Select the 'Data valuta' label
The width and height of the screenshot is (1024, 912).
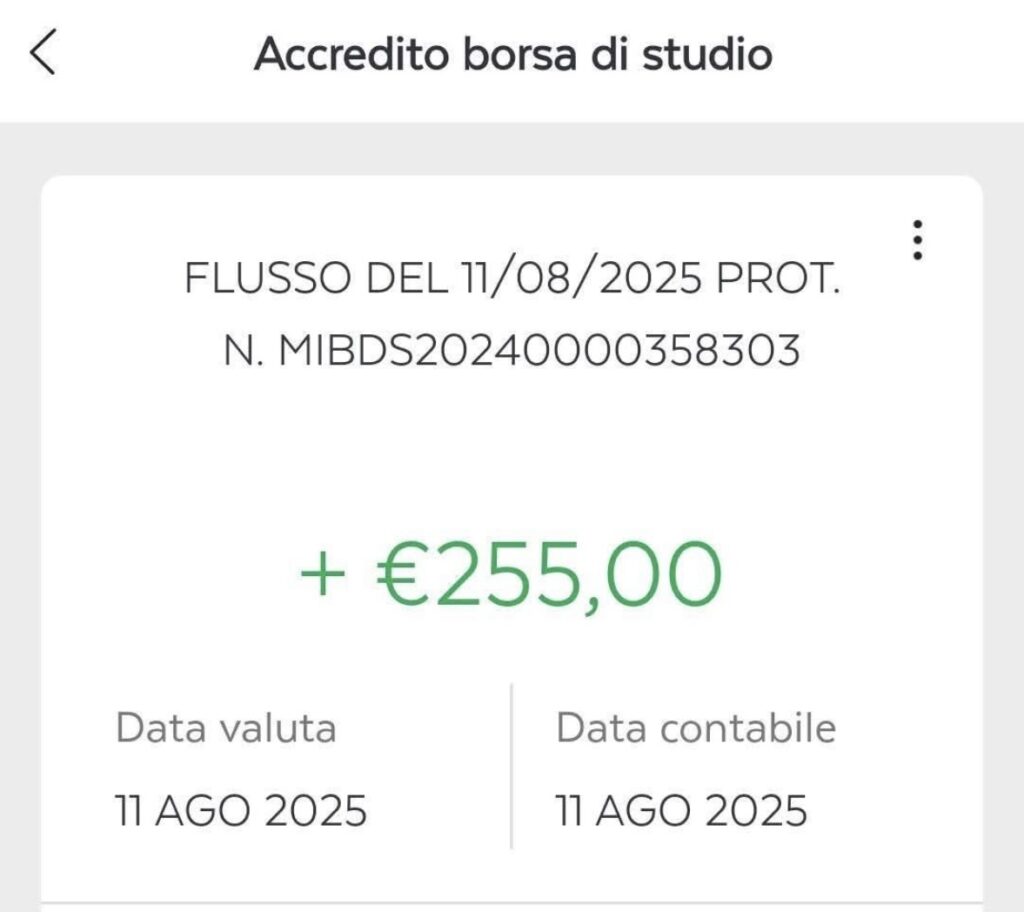226,728
